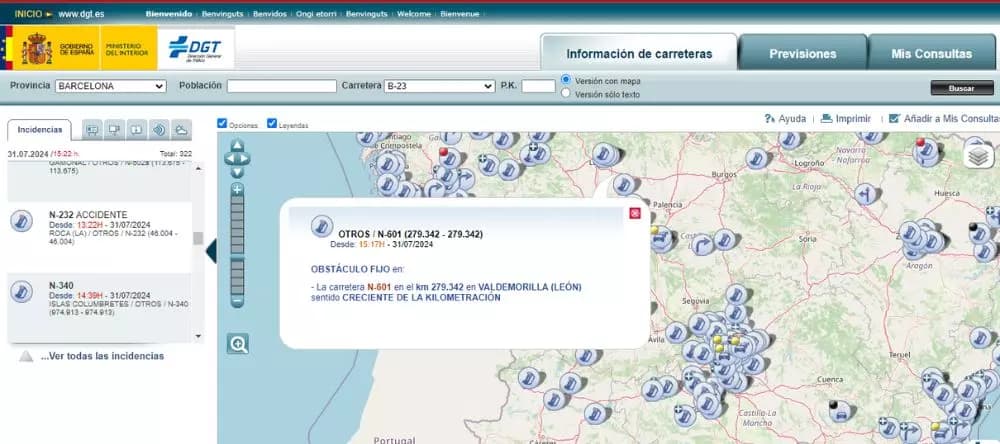Collapse the left incidents sidebar arrow

point(211,252)
